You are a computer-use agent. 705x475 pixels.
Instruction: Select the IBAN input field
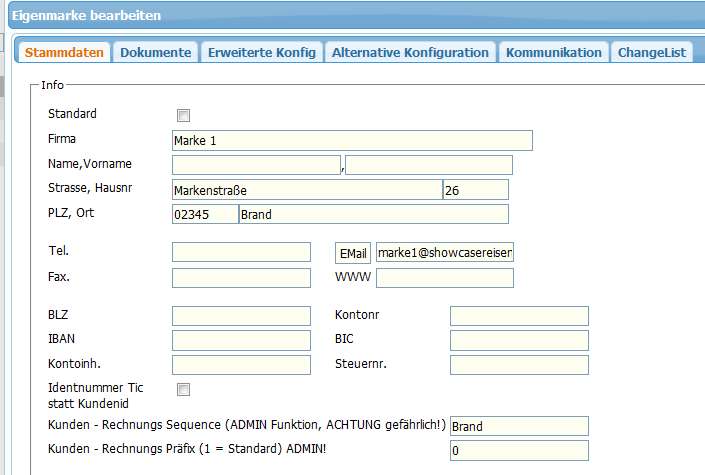(241, 341)
